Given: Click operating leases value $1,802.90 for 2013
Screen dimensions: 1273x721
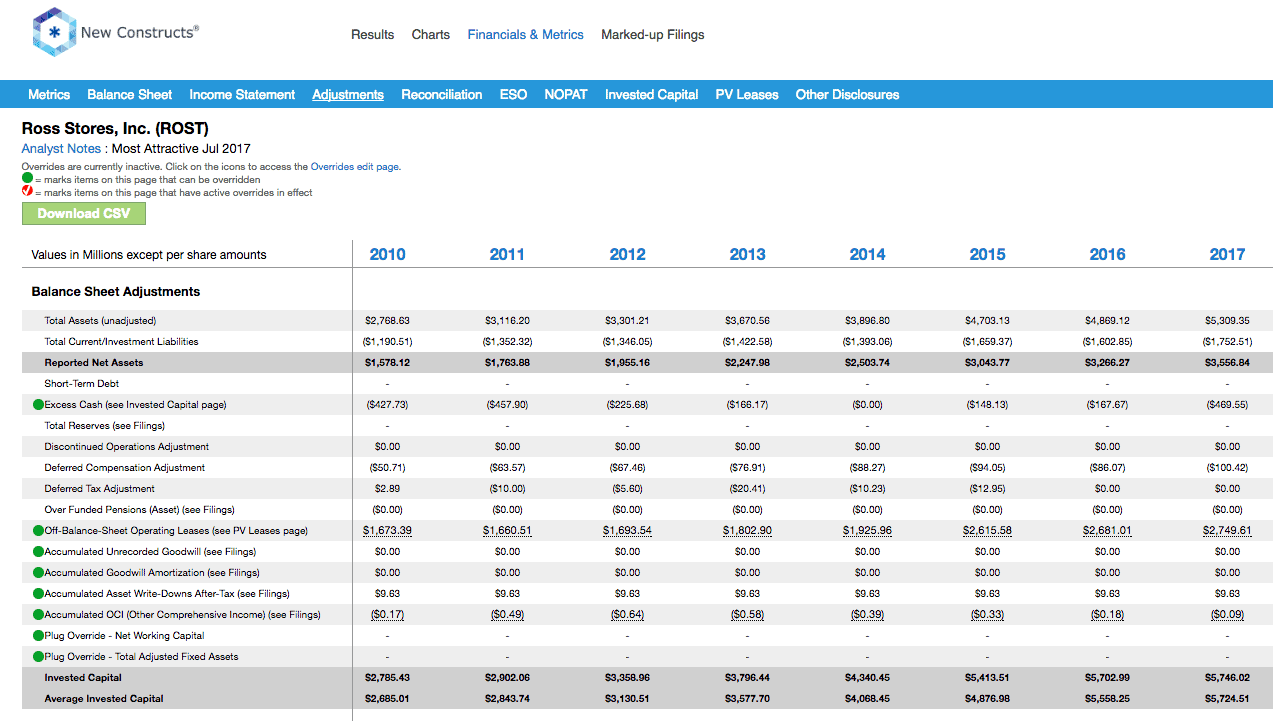Looking at the screenshot, I should click(x=747, y=531).
